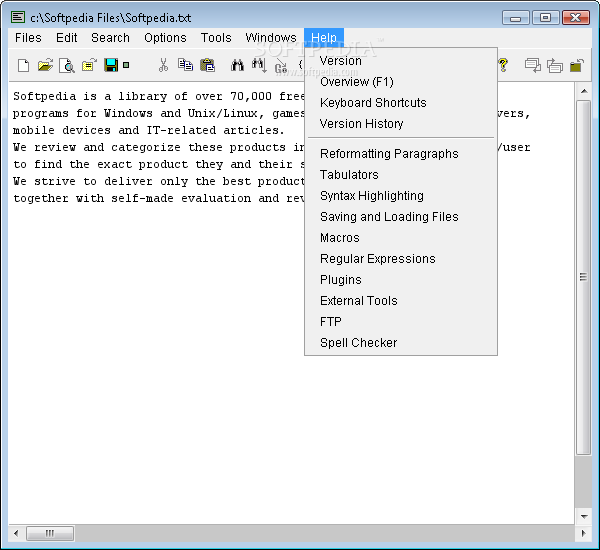600x550 pixels.
Task: Click the vertical scrollbar thumb
Action: click(x=584, y=277)
